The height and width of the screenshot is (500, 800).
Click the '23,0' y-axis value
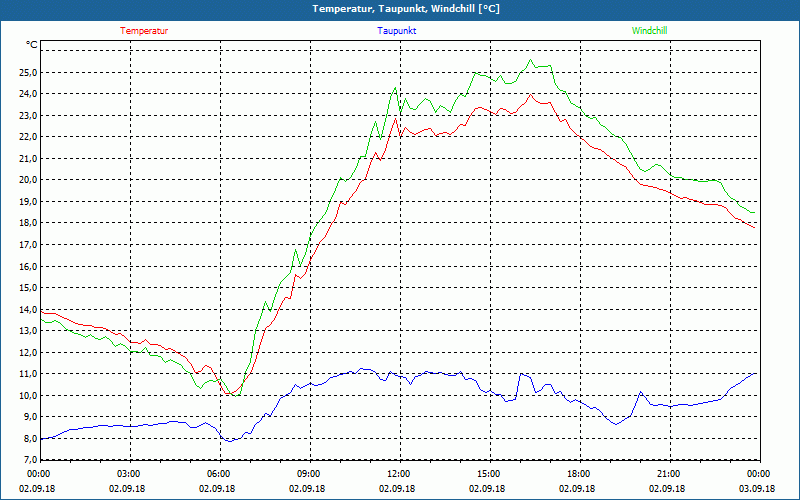(x=29, y=116)
